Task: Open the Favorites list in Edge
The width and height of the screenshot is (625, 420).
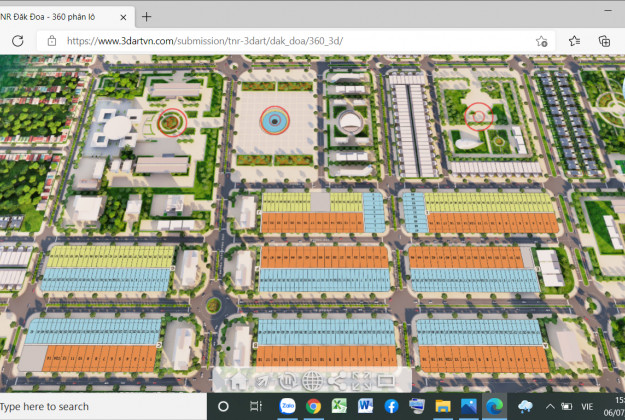Action: coord(575,41)
